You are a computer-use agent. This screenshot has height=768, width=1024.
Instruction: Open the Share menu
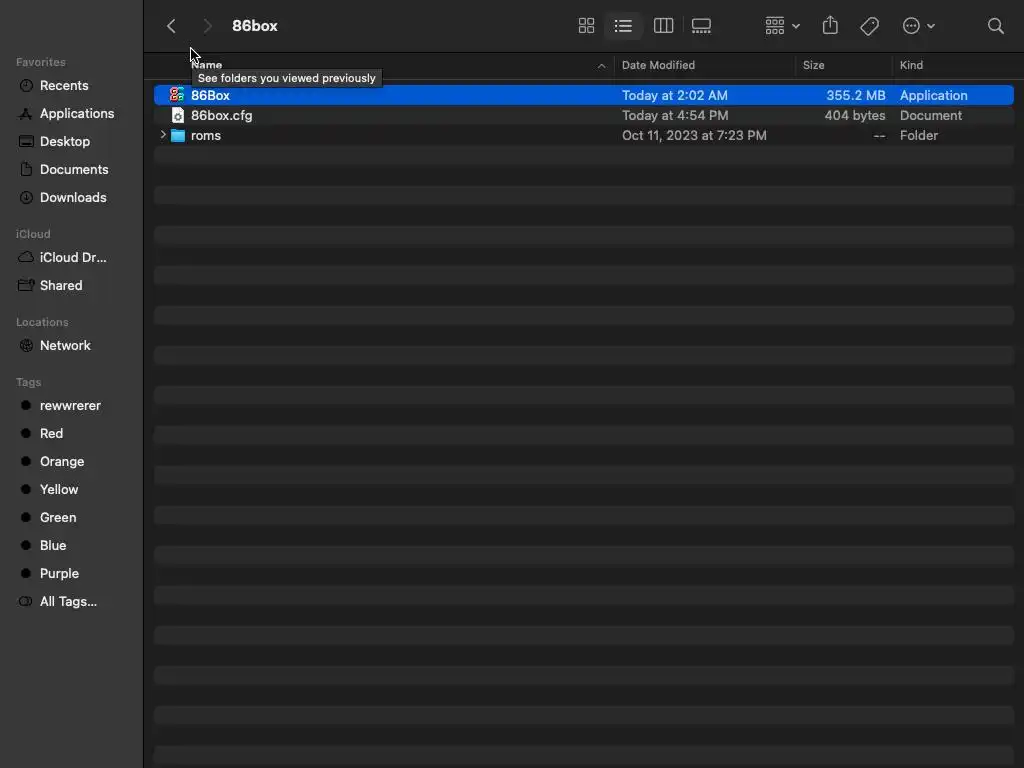click(x=830, y=26)
